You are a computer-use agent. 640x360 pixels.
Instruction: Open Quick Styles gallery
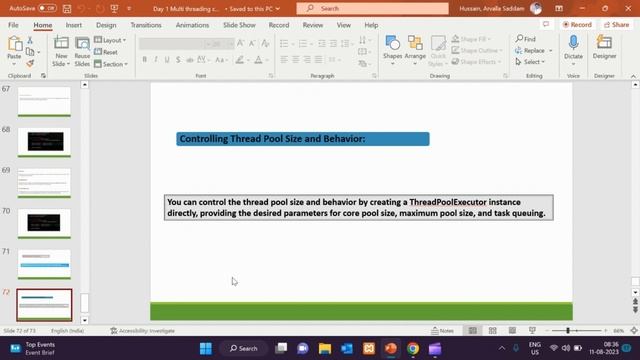pyautogui.click(x=438, y=51)
